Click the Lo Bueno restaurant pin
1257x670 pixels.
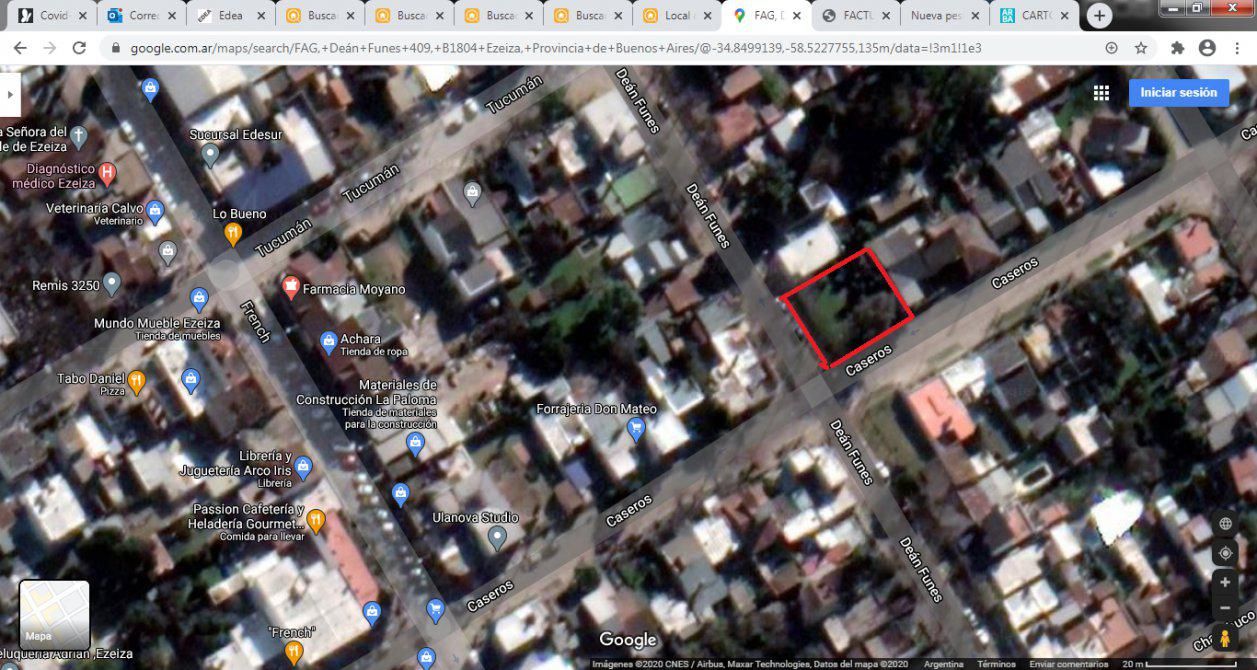click(233, 234)
